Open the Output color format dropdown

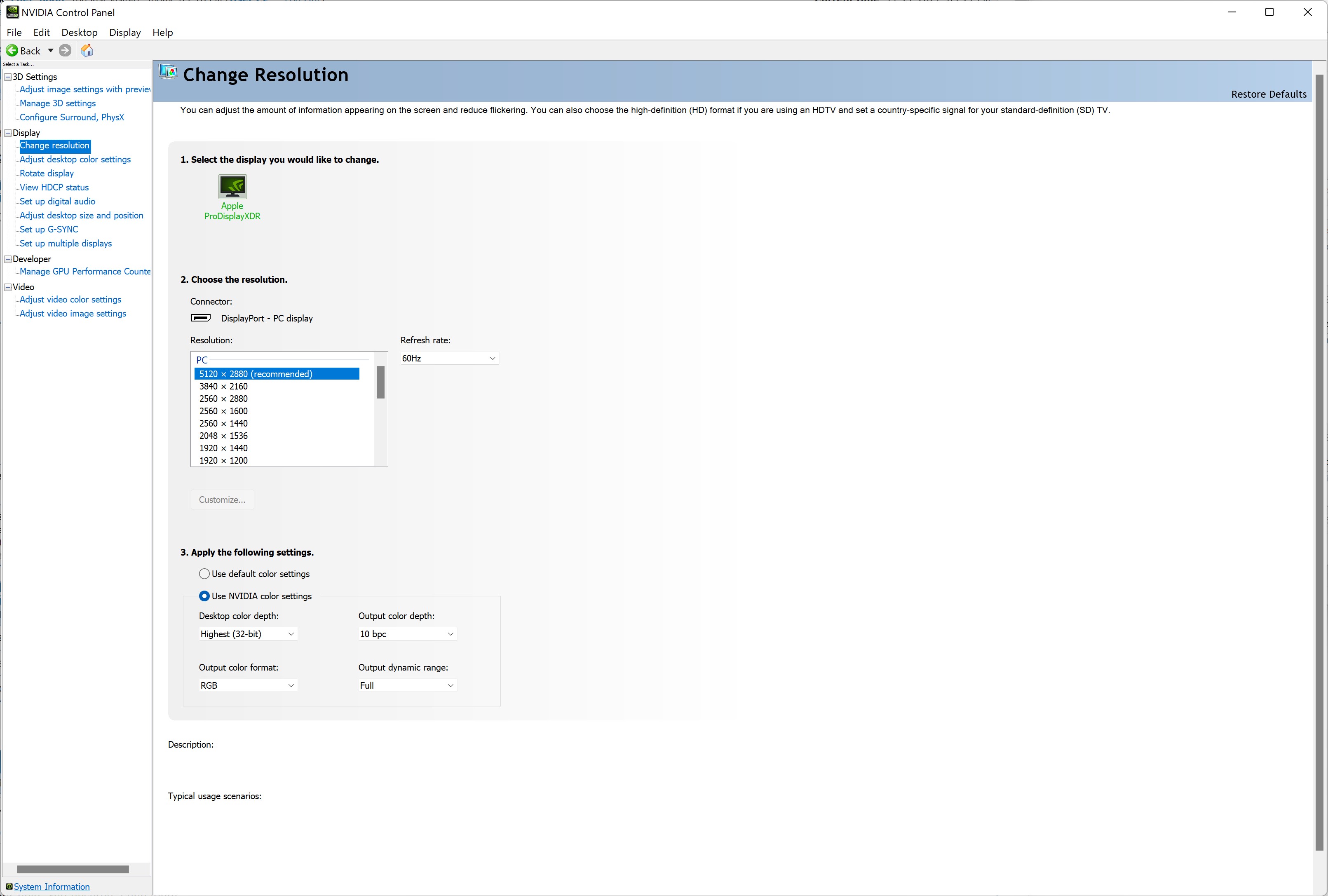(x=247, y=685)
